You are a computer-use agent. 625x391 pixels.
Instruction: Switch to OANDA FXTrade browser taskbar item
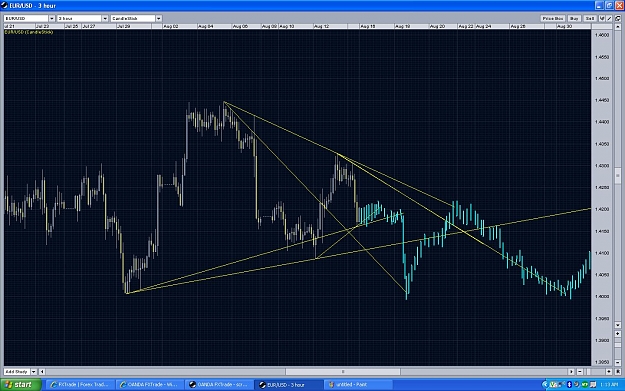click(x=149, y=385)
